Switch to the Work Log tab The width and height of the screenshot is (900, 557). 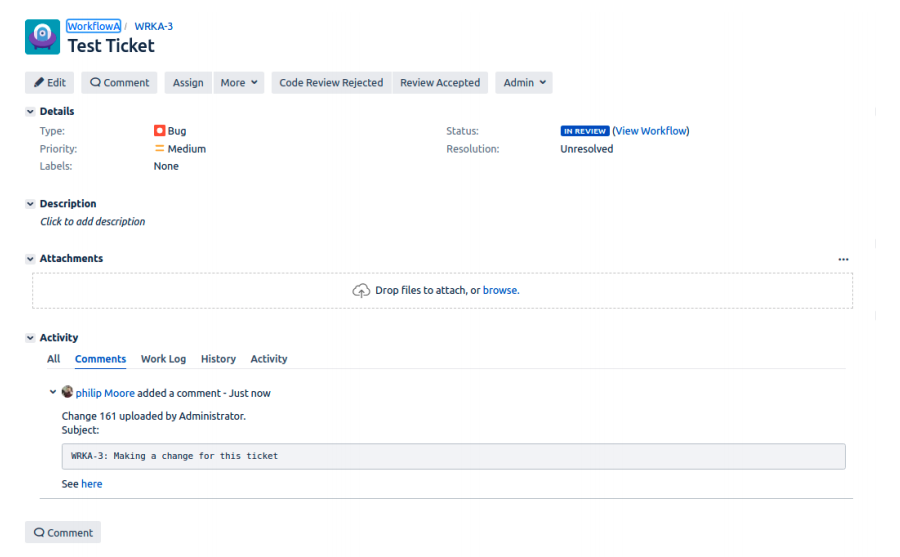(164, 359)
